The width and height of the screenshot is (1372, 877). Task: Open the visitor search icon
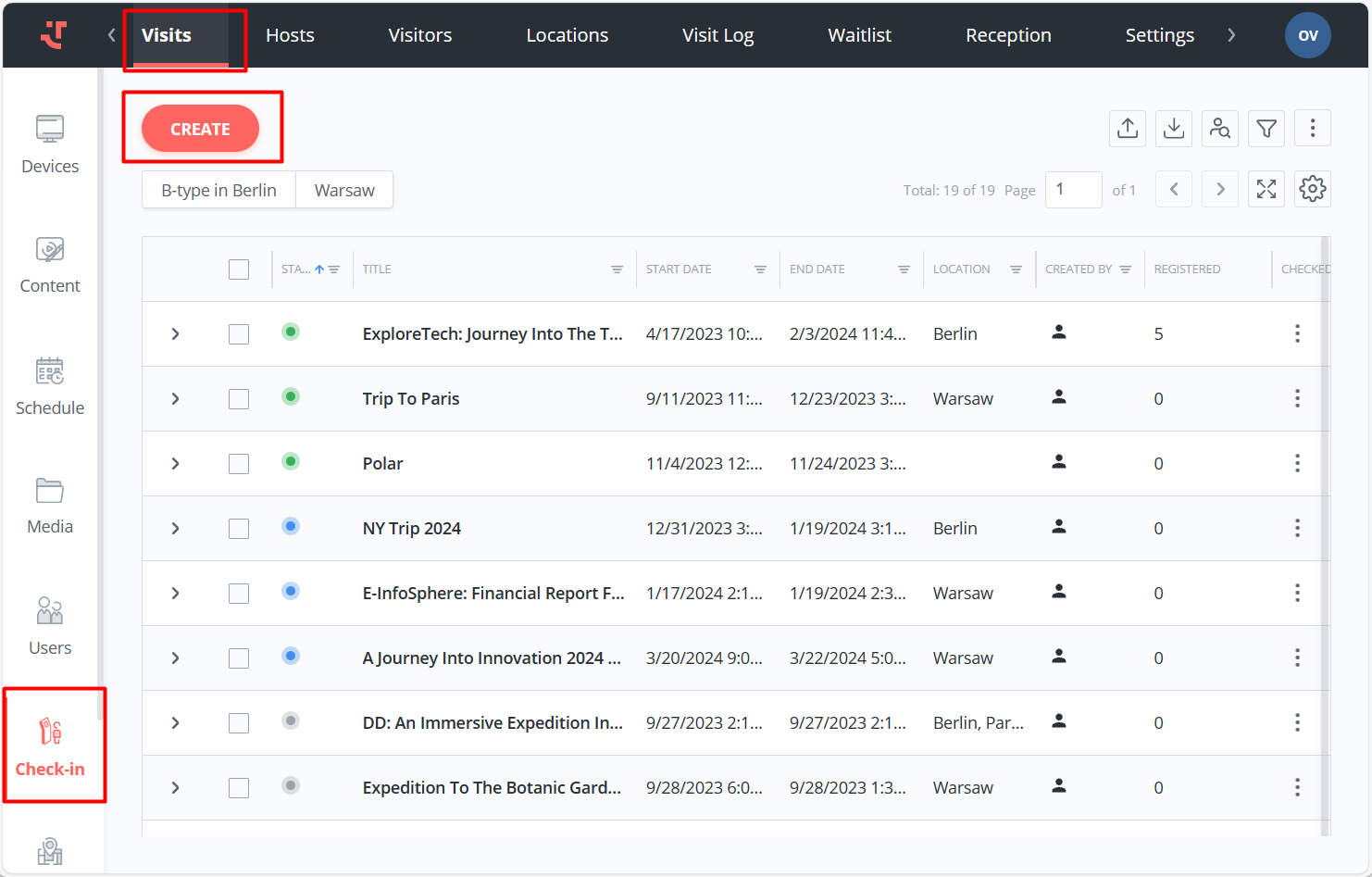[x=1219, y=129]
